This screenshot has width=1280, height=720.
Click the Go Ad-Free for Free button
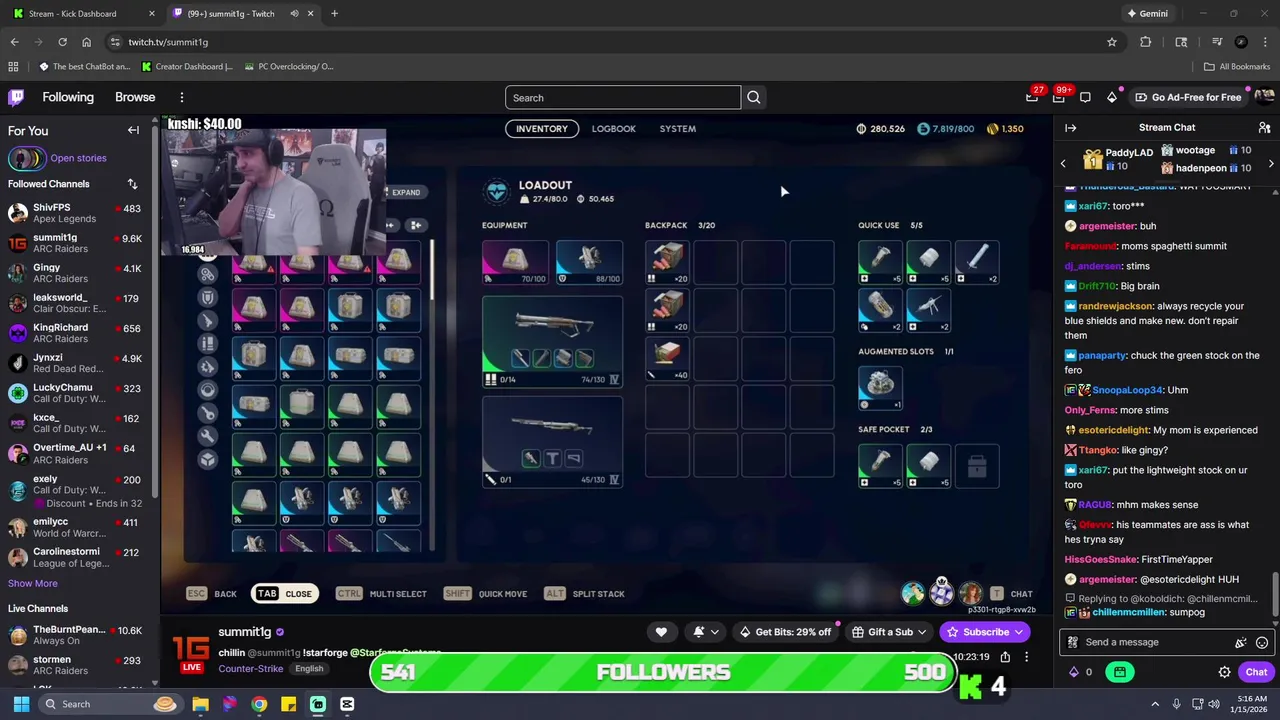(x=1188, y=97)
